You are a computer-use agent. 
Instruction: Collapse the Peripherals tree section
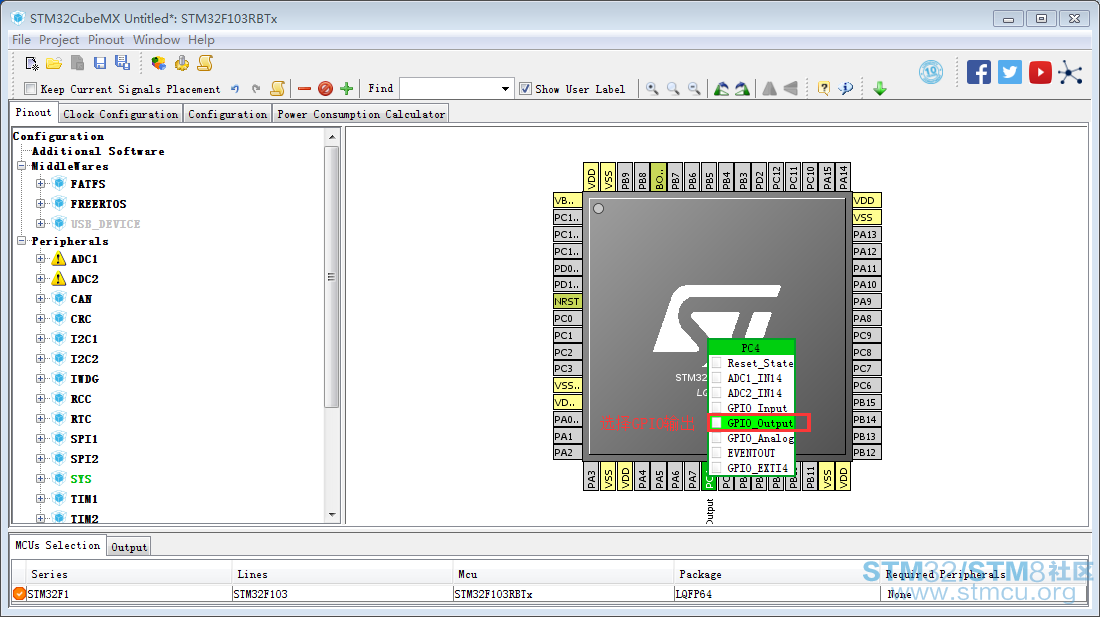click(x=22, y=240)
